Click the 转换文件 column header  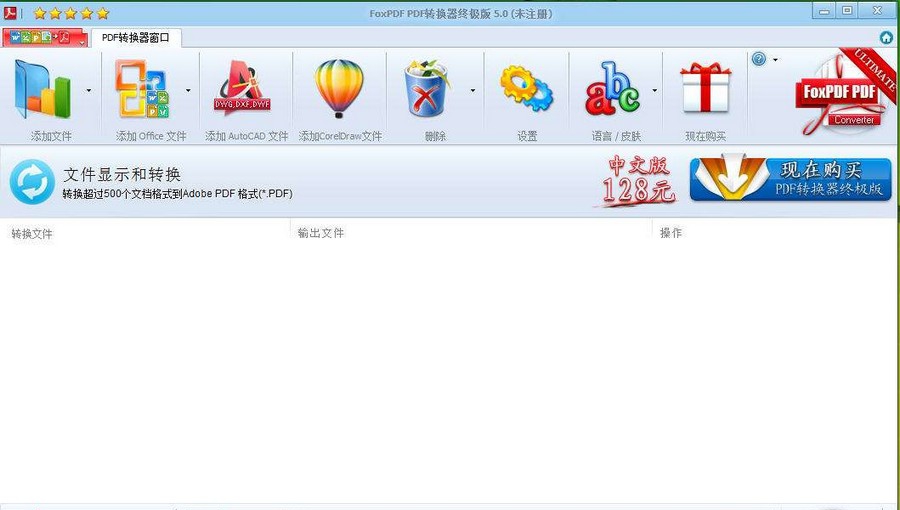coord(32,234)
